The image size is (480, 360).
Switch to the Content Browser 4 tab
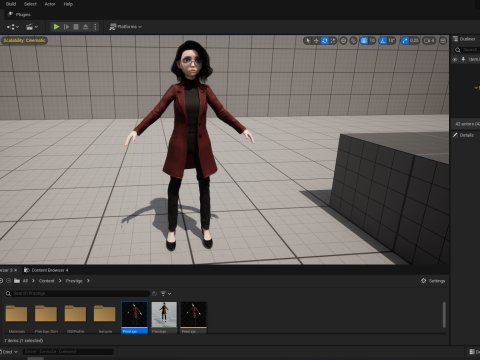coord(46,270)
